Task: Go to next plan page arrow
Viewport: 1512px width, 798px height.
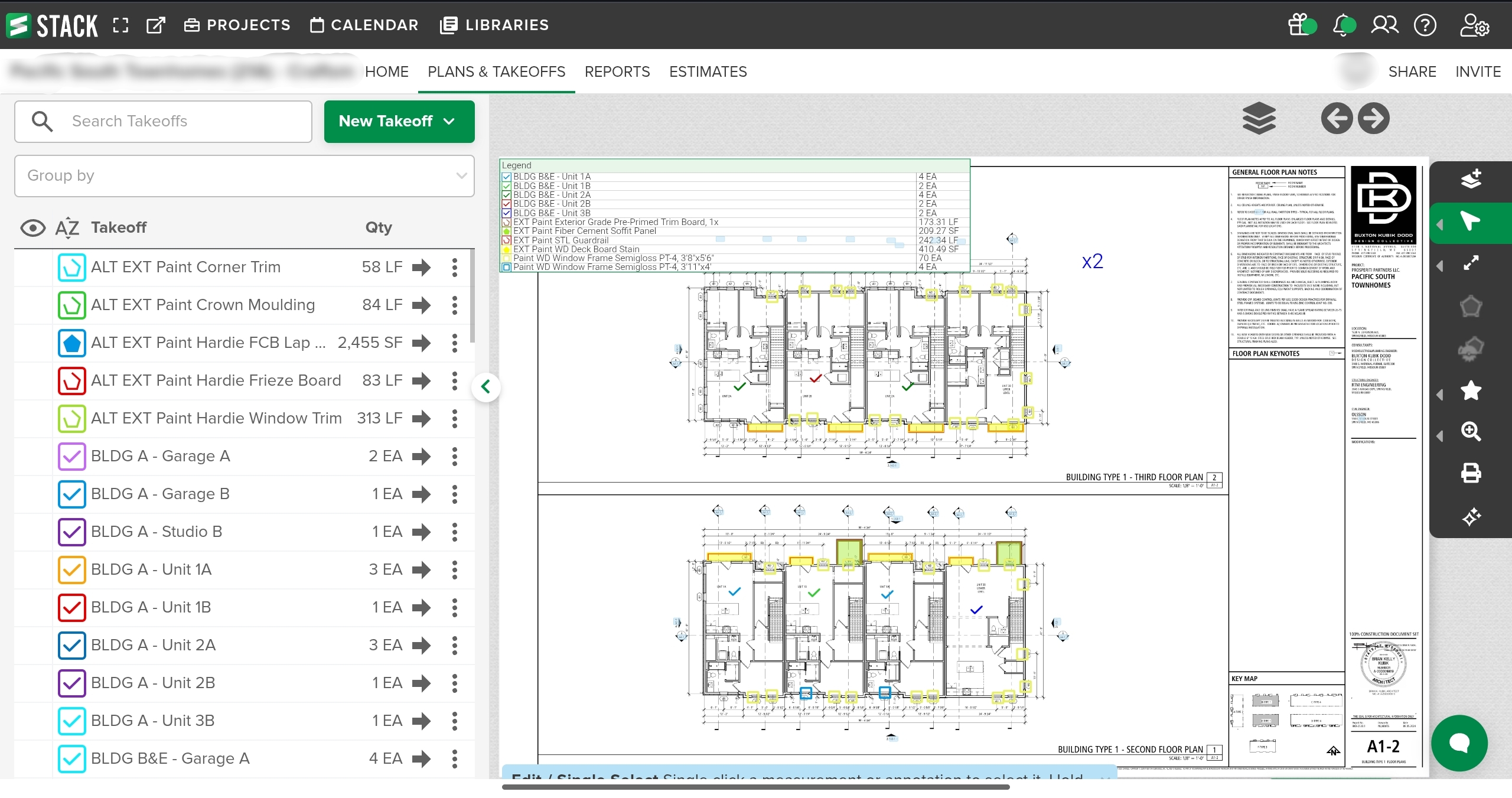Action: pos(1373,118)
